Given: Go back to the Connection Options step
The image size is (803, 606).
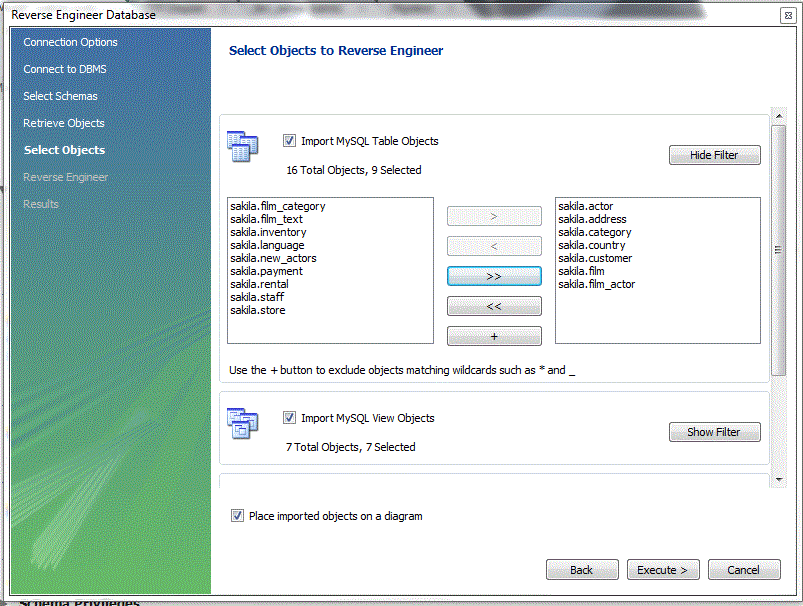Looking at the screenshot, I should pyautogui.click(x=69, y=42).
